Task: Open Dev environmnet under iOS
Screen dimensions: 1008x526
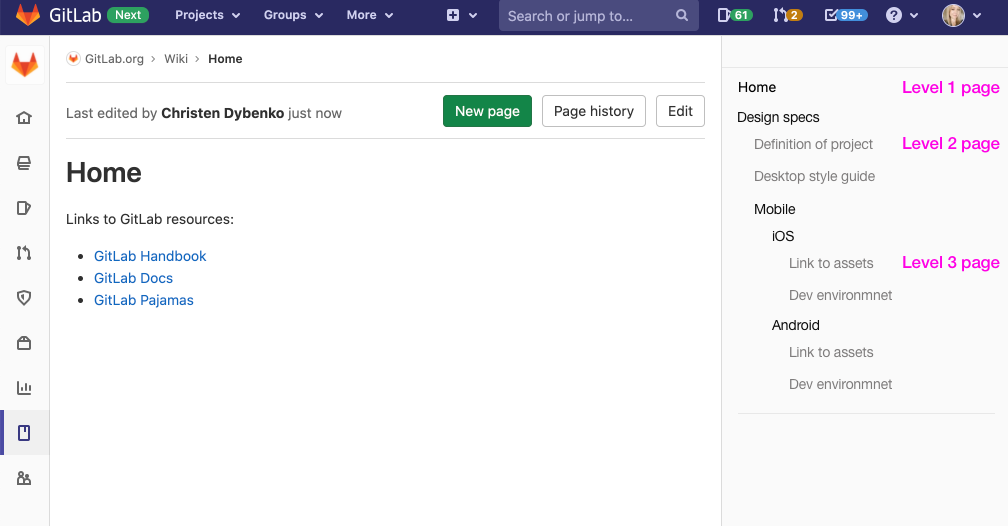Action: [x=840, y=295]
